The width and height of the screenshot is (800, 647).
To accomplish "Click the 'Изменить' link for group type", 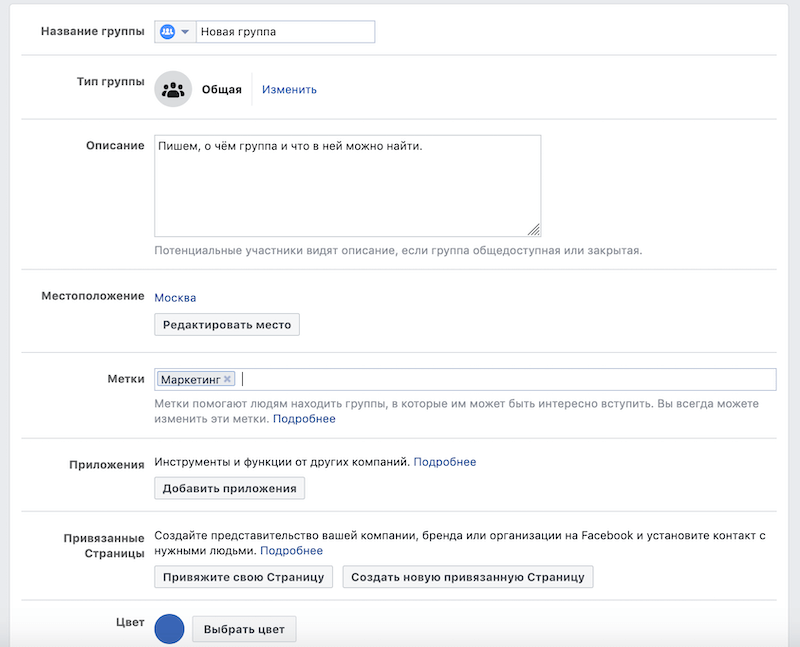I will click(x=289, y=89).
